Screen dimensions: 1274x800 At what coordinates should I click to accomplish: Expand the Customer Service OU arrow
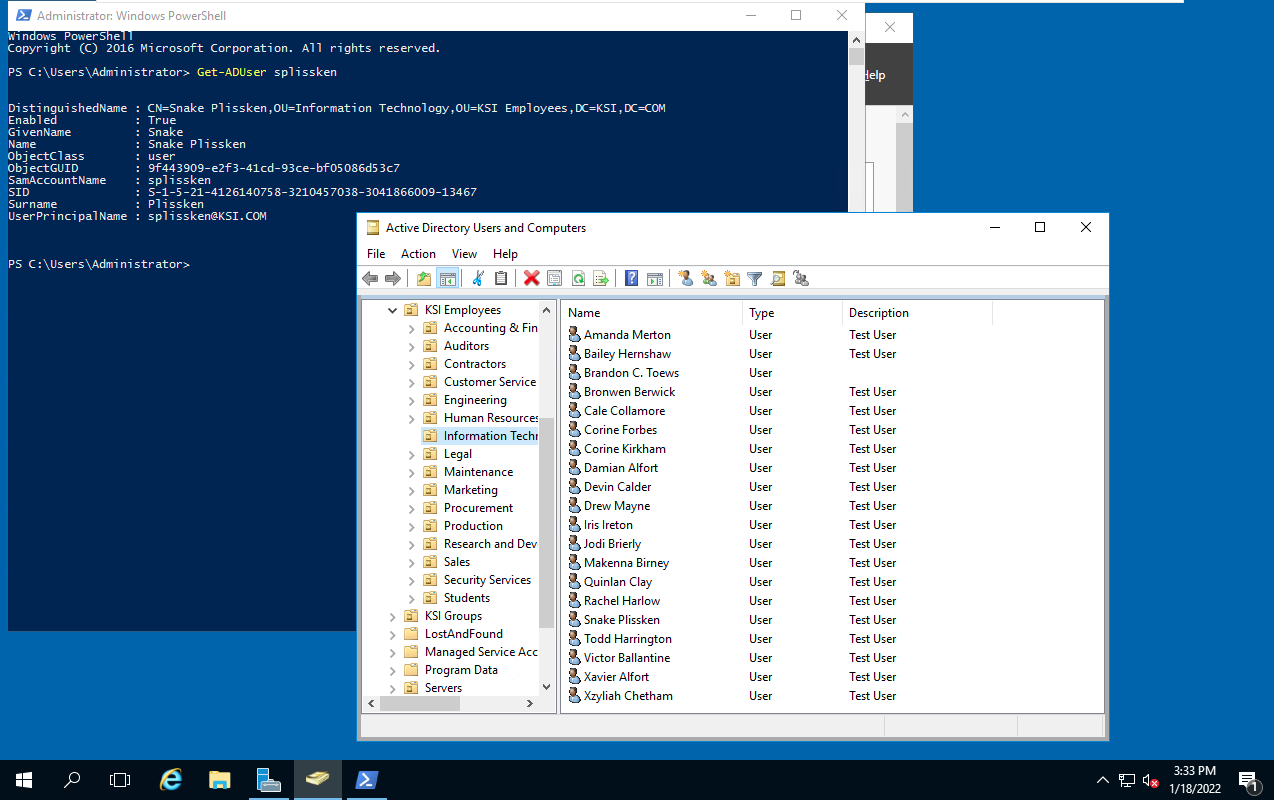(412, 382)
